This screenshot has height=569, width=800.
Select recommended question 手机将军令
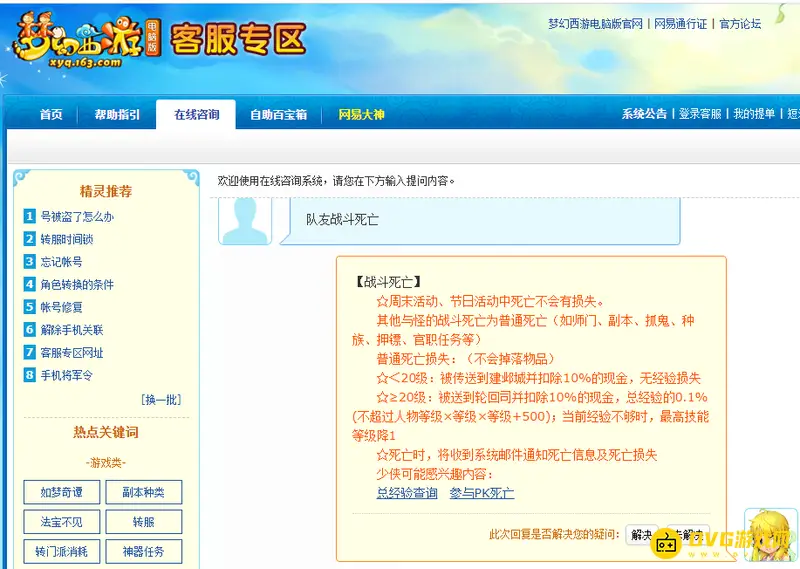(x=66, y=376)
